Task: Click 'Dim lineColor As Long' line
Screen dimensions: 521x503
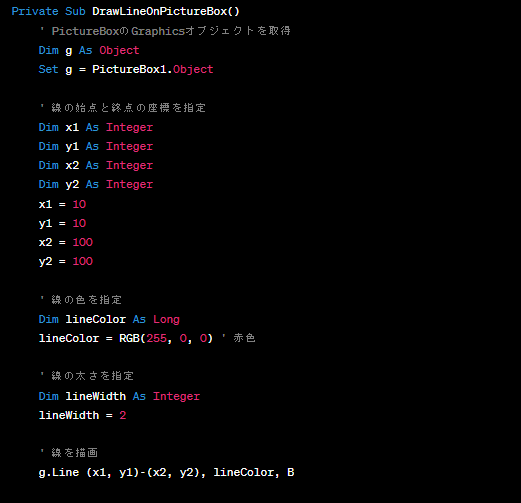Action: pyautogui.click(x=109, y=319)
